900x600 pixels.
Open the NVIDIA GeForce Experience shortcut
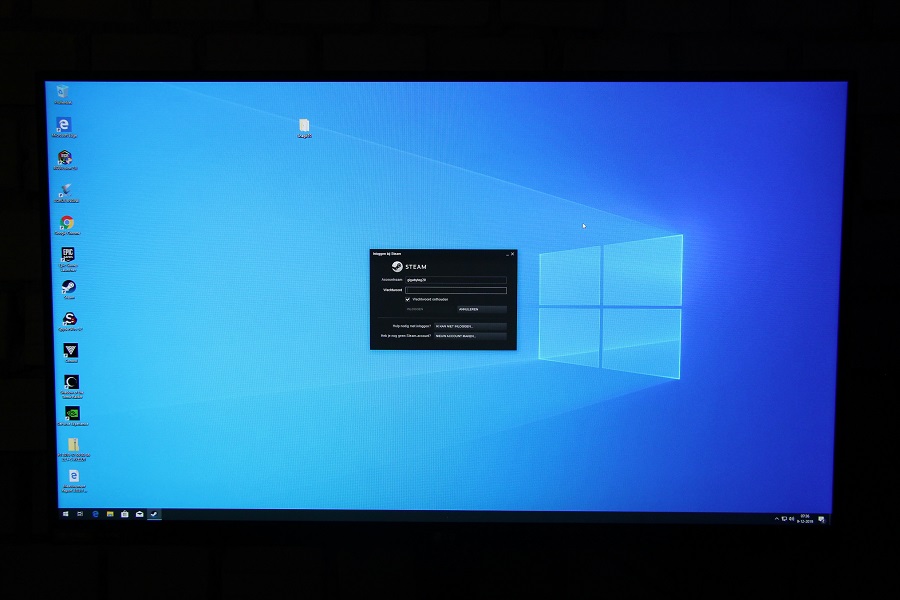(x=72, y=413)
